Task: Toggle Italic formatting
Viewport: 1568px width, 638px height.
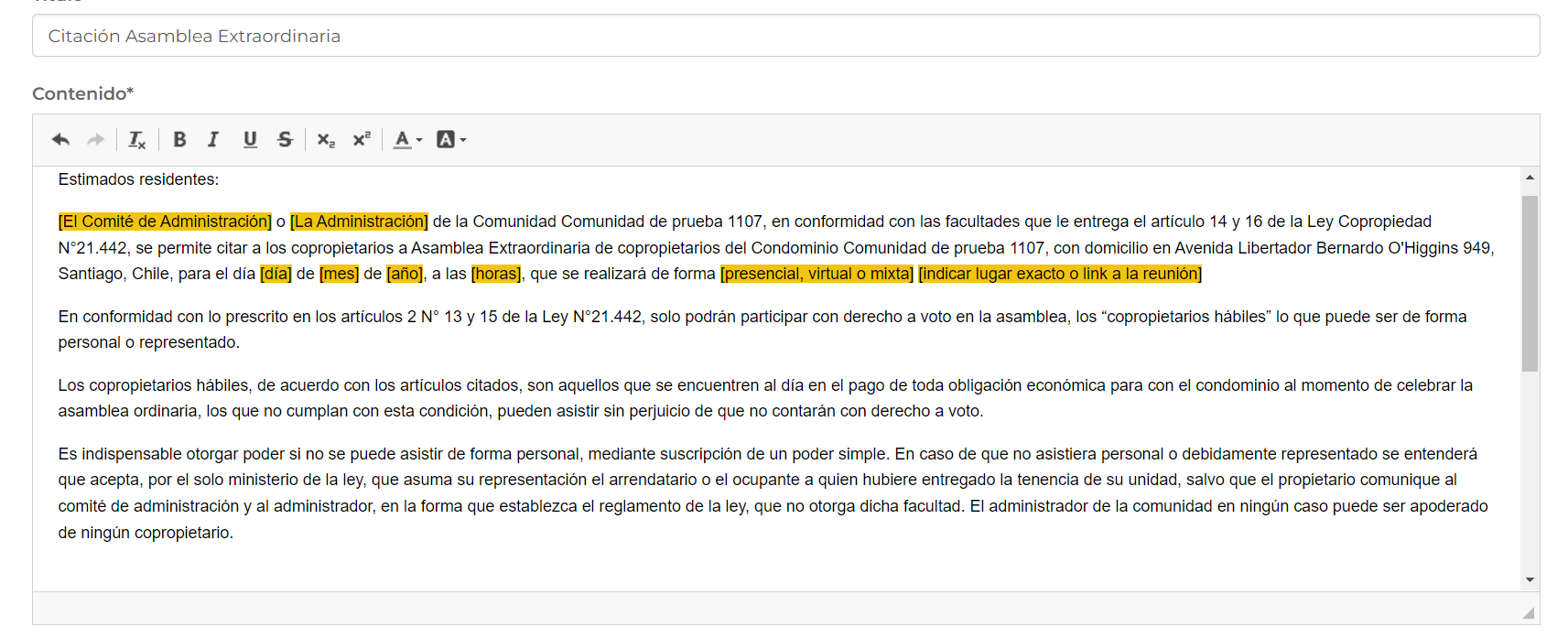Action: (x=213, y=140)
